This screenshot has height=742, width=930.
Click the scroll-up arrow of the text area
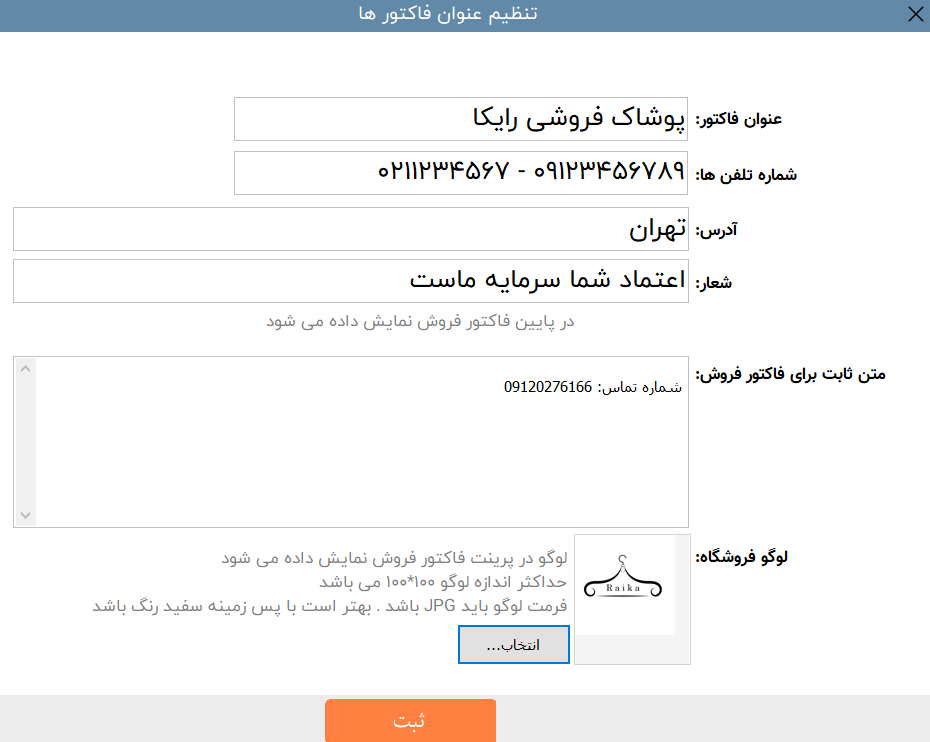click(26, 369)
